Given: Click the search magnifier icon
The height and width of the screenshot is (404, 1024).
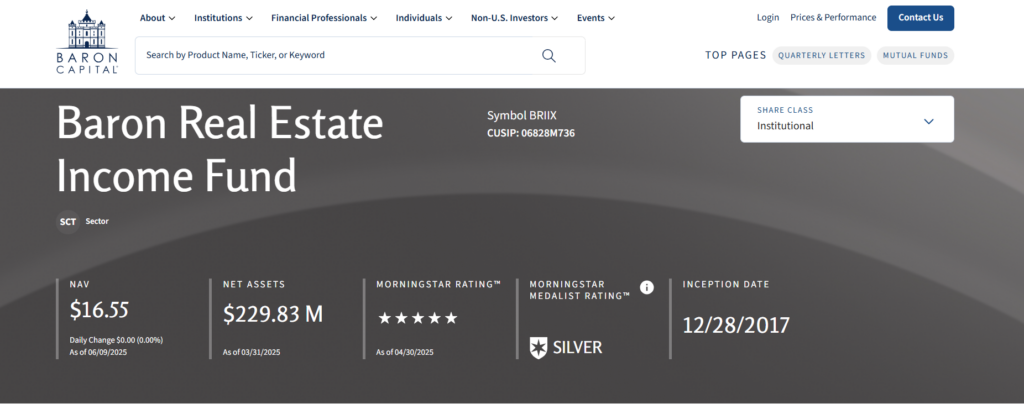Looking at the screenshot, I should pyautogui.click(x=549, y=55).
